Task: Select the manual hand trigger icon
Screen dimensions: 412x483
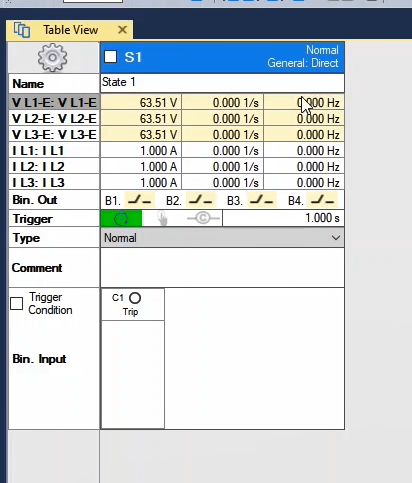Action: [162, 219]
